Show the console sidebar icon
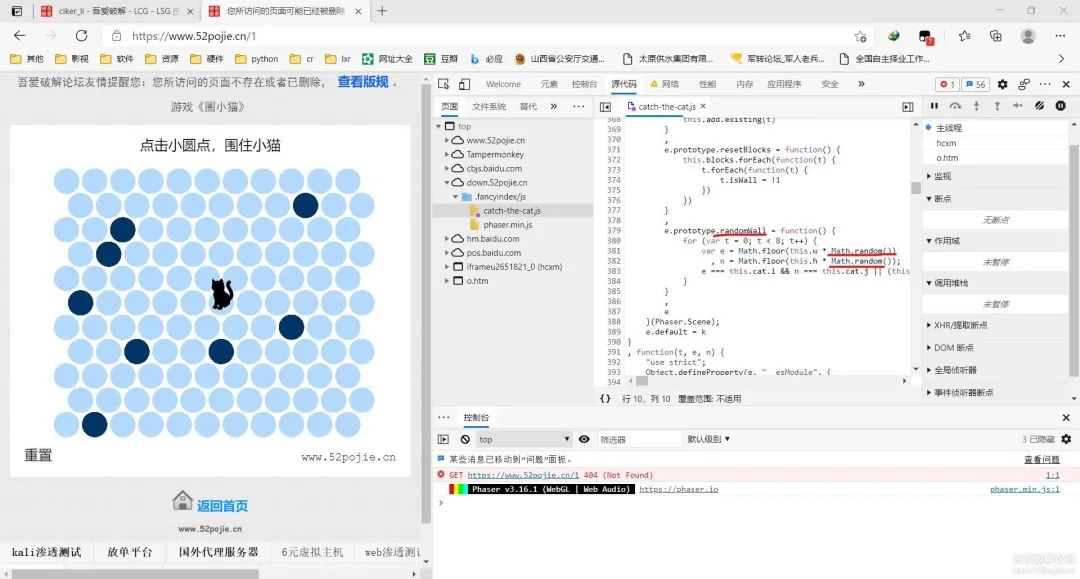1080x579 pixels. [x=443, y=439]
